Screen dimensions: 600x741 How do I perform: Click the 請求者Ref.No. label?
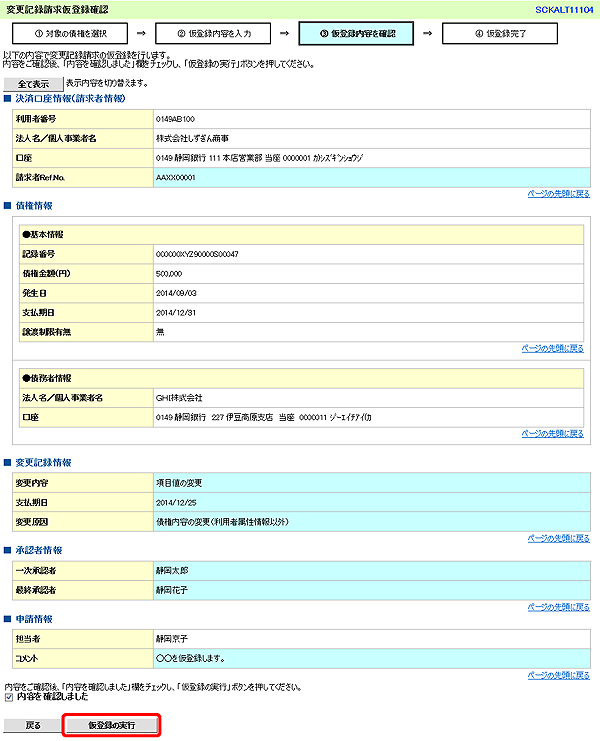(41, 178)
